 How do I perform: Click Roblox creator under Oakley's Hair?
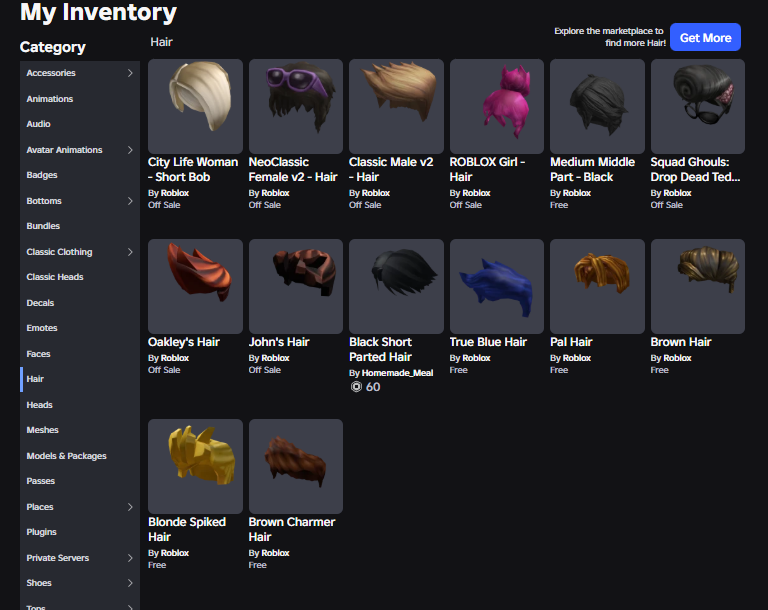(175, 358)
